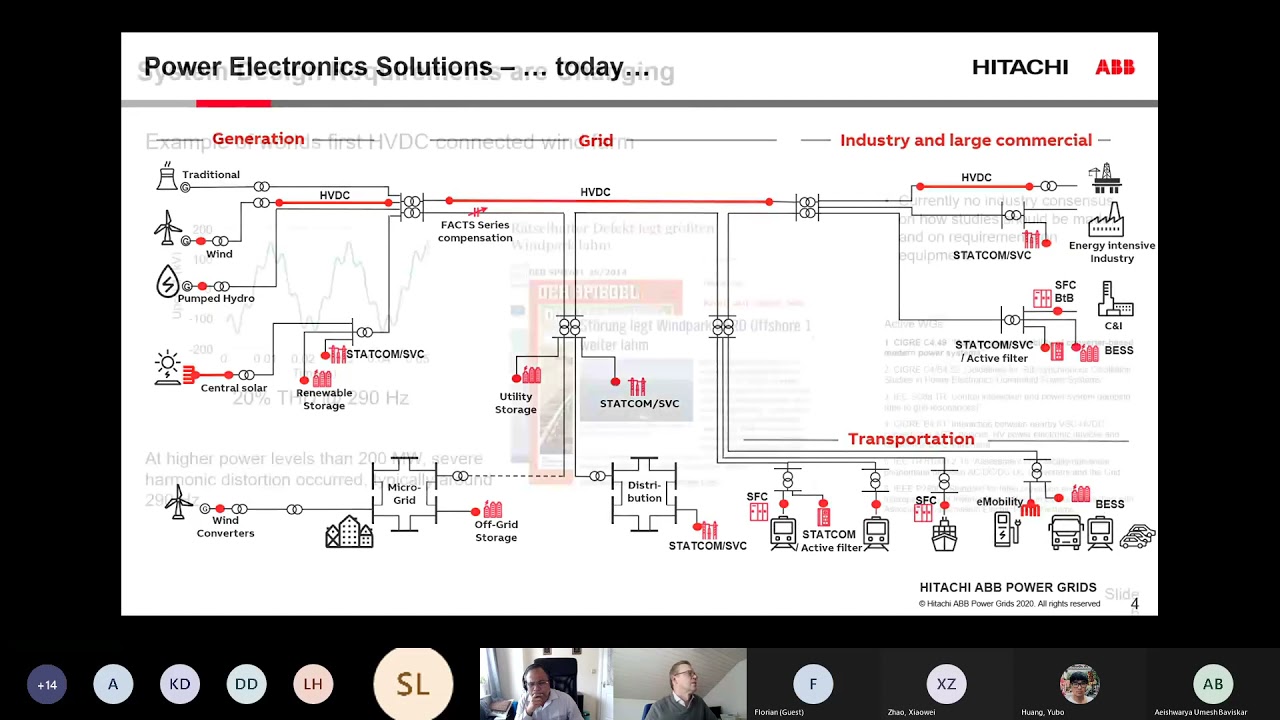Viewport: 1280px width, 720px height.
Task: Click the 'HITACHI ABB POWER GRIDS' footer text
Action: [x=1008, y=588]
